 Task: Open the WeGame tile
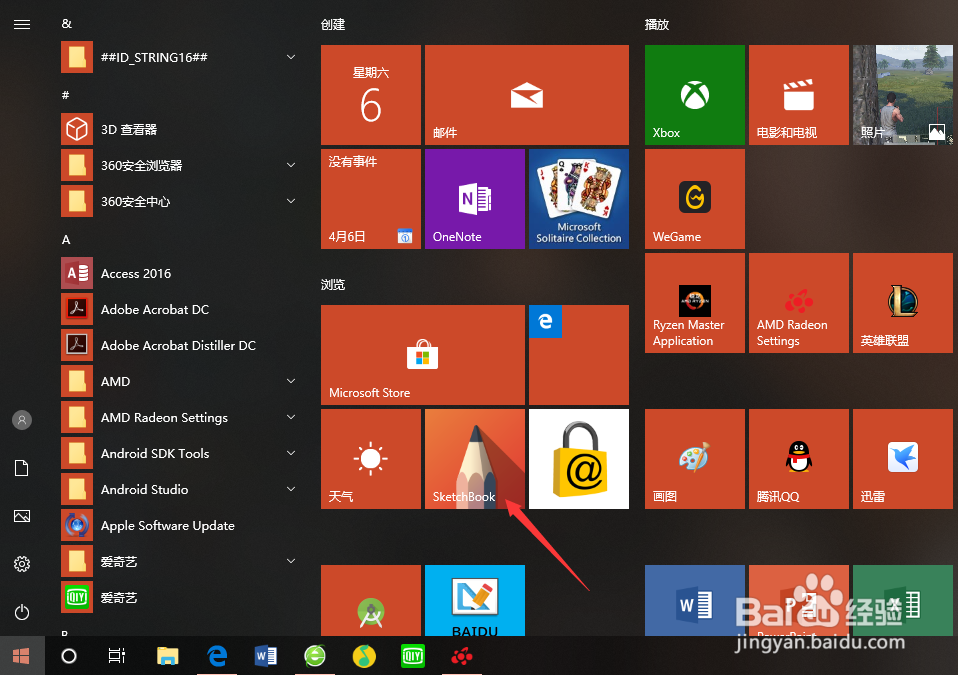pos(695,199)
